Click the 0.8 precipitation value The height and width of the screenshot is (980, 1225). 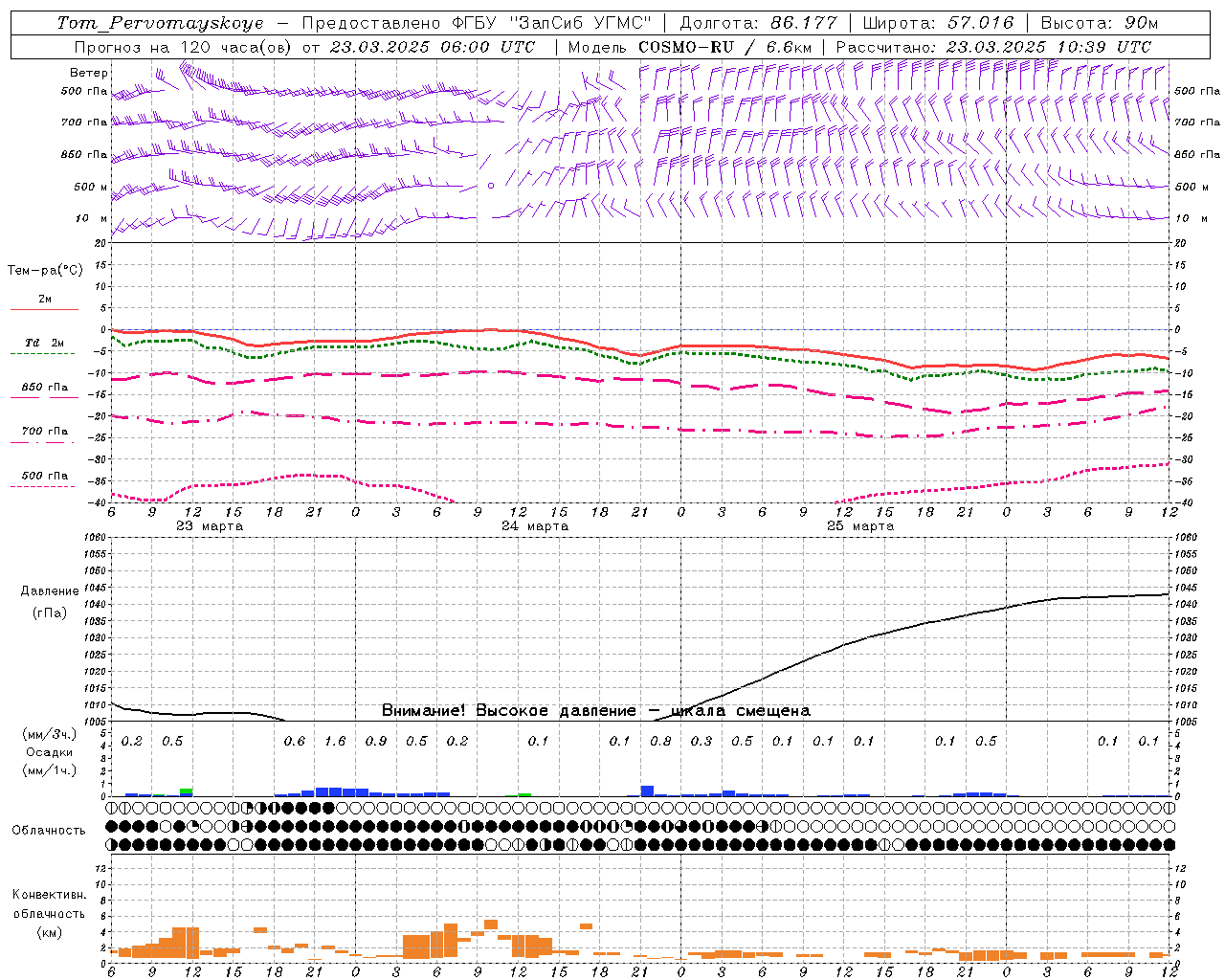660,742
